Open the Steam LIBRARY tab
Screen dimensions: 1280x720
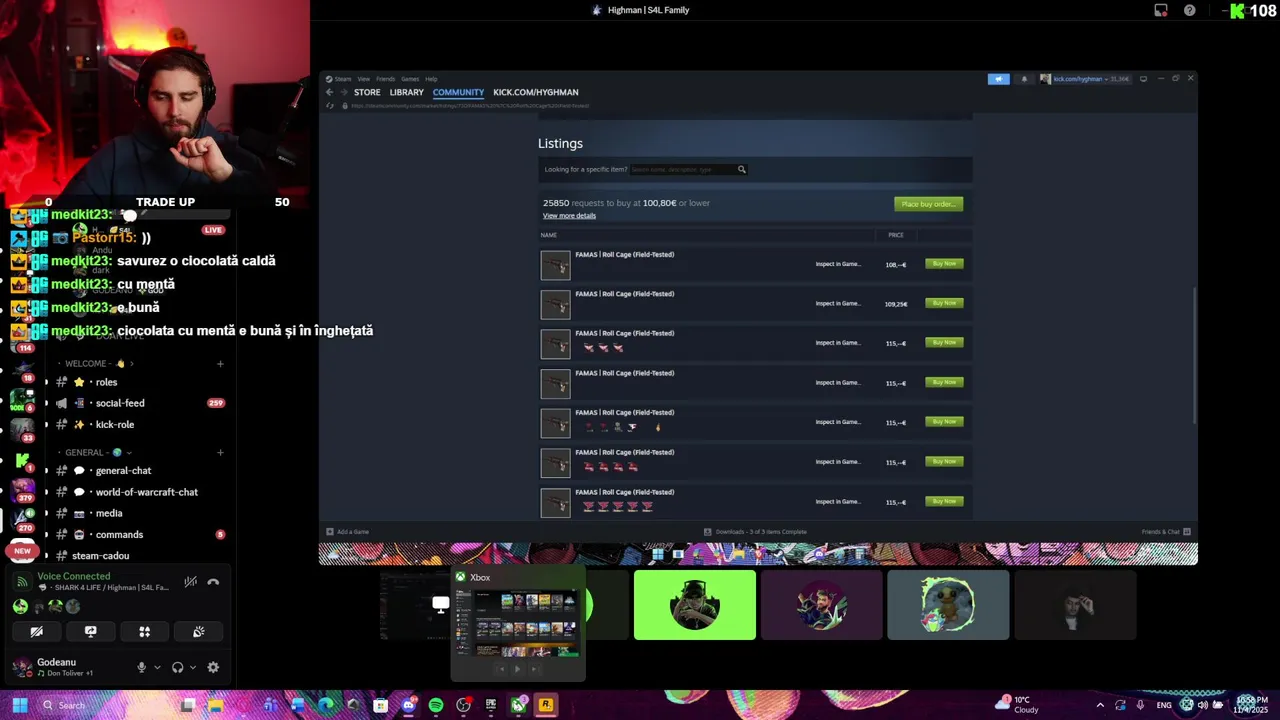[407, 92]
